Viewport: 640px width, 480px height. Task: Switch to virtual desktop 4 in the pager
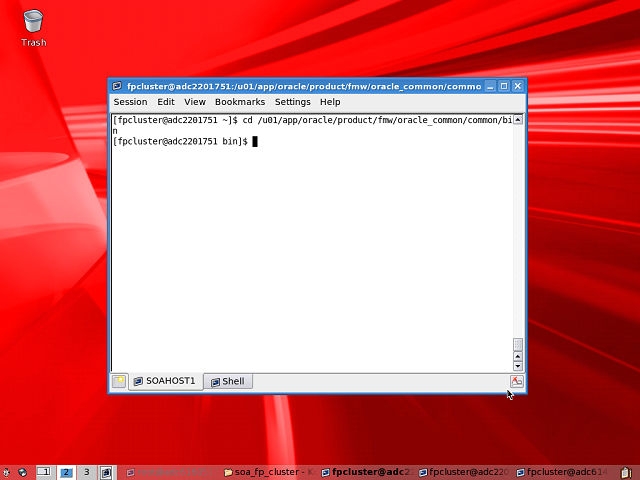(x=107, y=472)
